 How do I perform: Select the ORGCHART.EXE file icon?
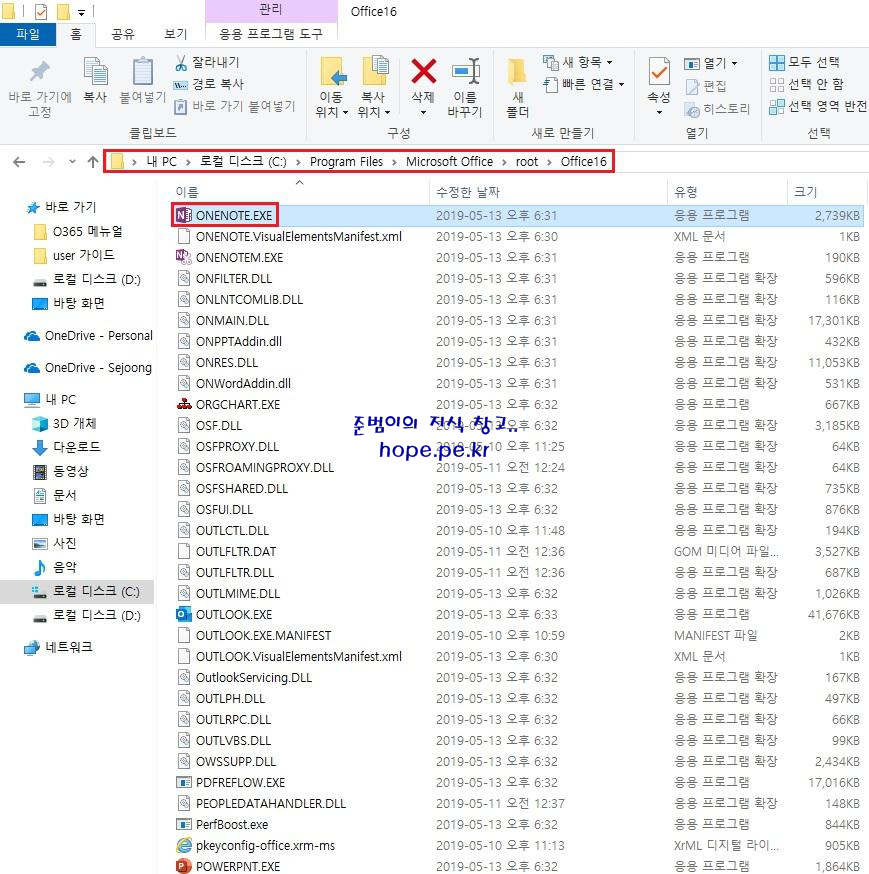[x=183, y=404]
